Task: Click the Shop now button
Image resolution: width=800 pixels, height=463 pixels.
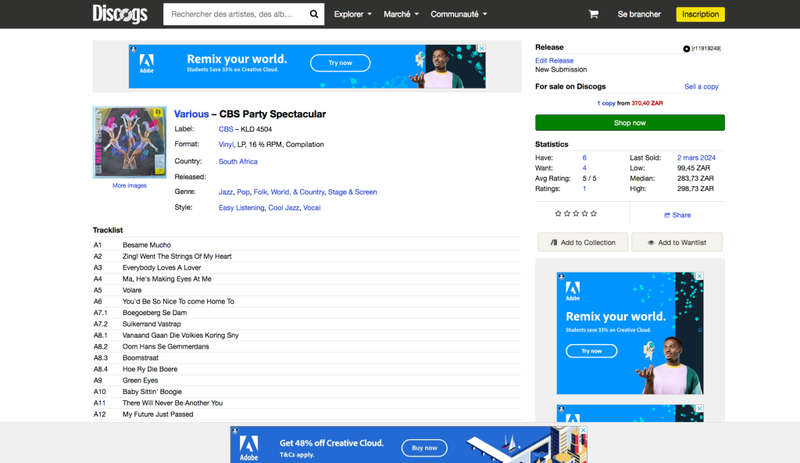Action: coord(630,123)
